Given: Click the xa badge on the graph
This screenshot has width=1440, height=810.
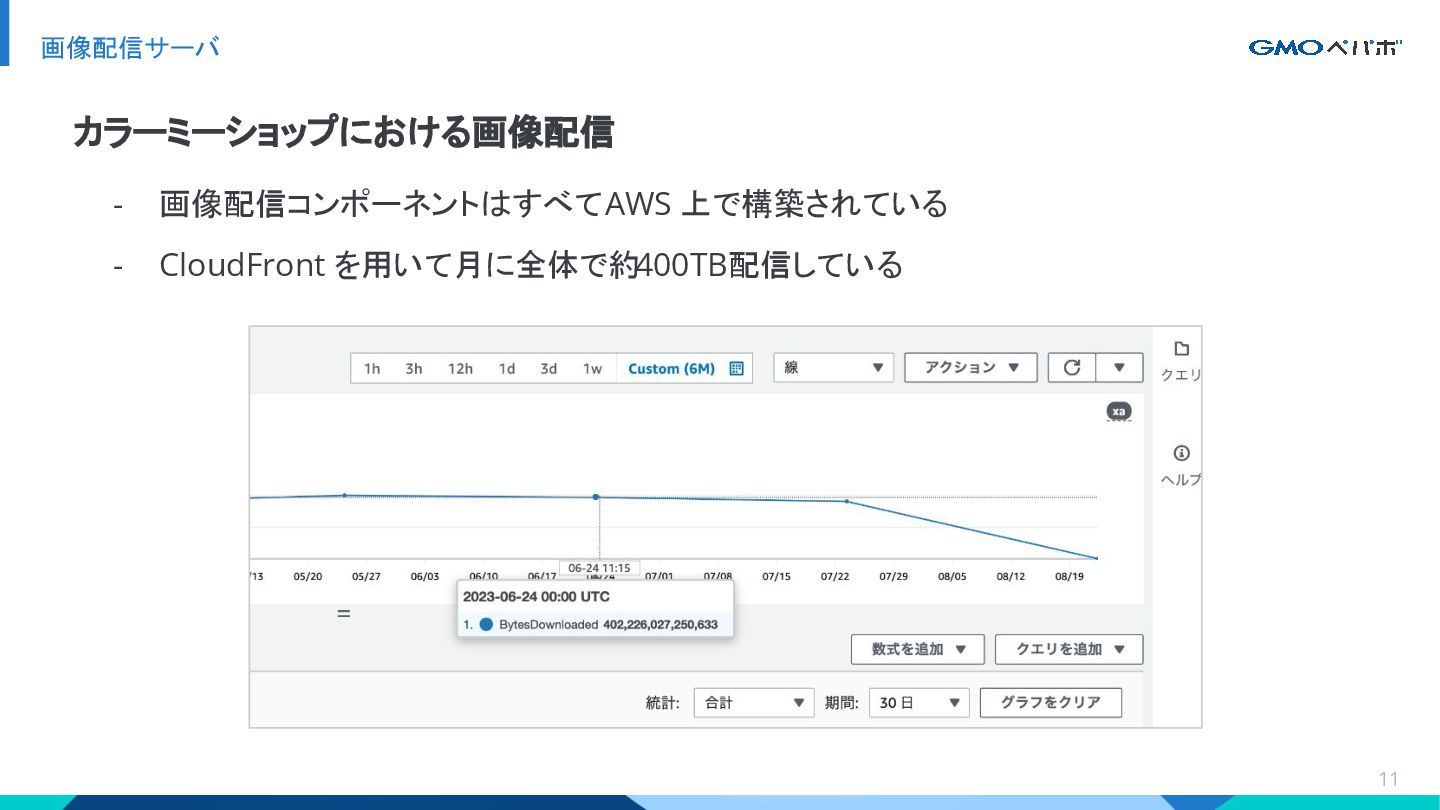Looking at the screenshot, I should click(x=1119, y=411).
